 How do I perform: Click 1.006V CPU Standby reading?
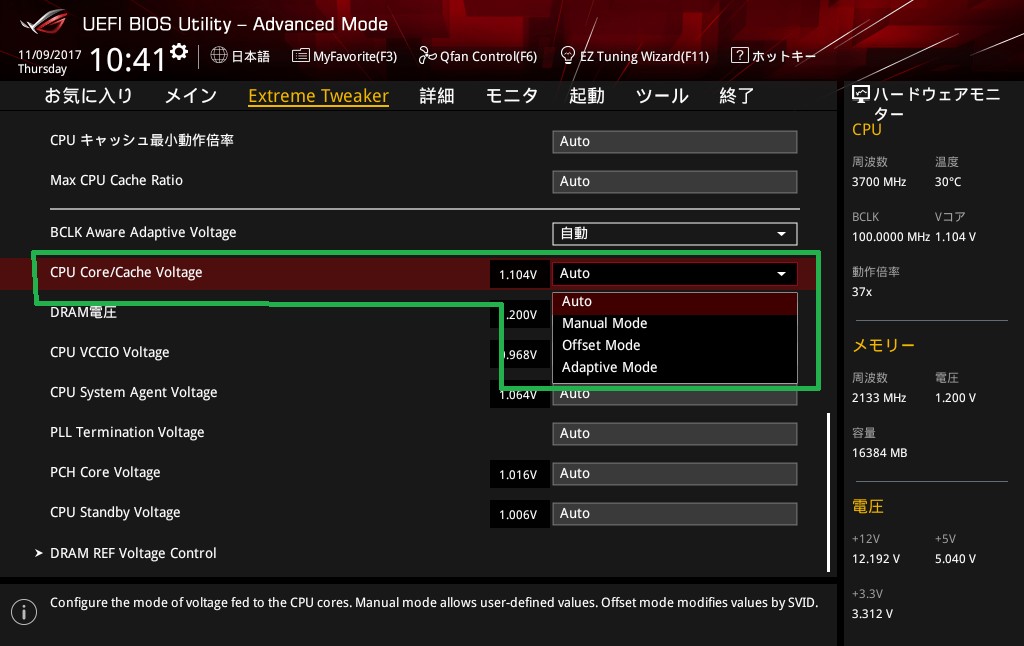519,515
